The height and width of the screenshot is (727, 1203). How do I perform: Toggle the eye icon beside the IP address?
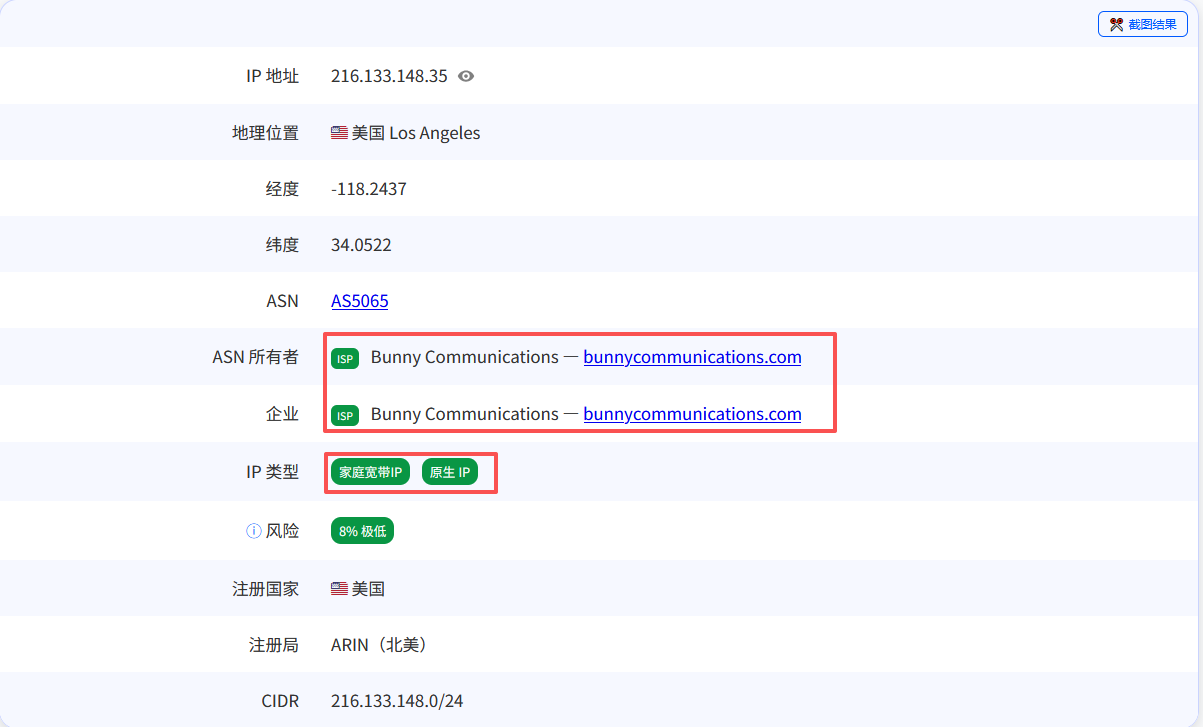[x=464, y=75]
